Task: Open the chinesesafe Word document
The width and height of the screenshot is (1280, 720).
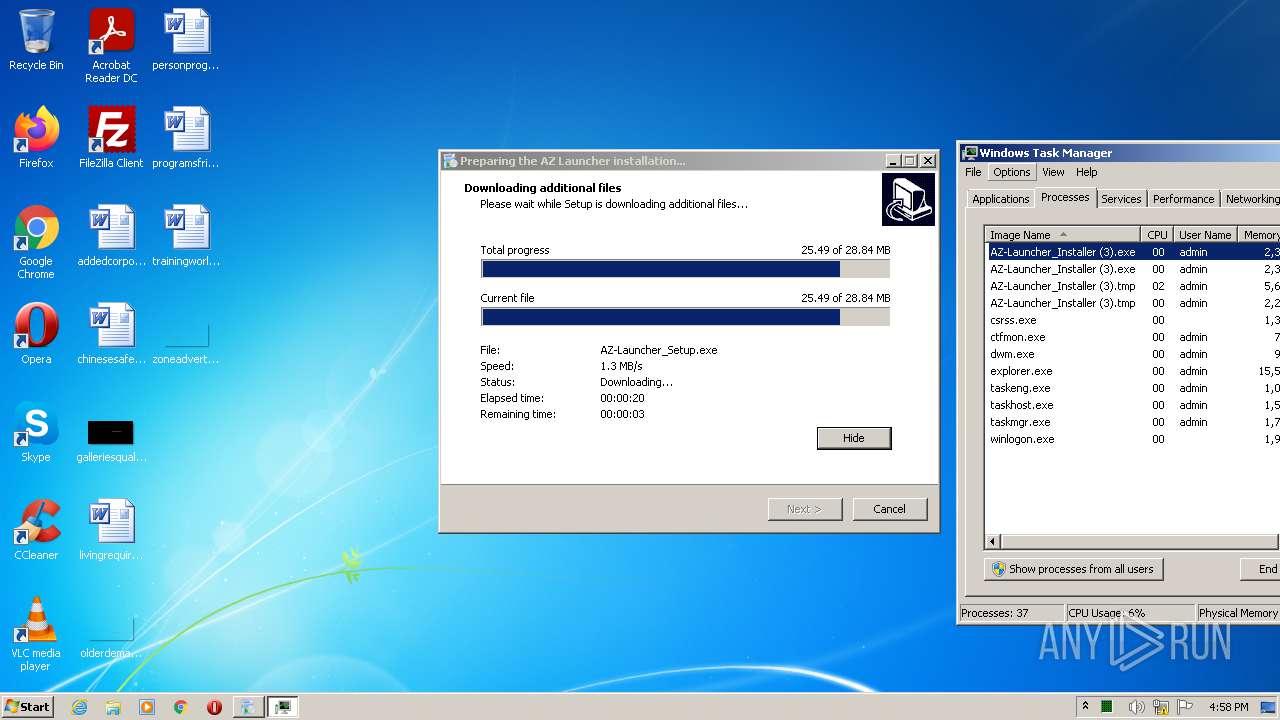Action: 111,334
